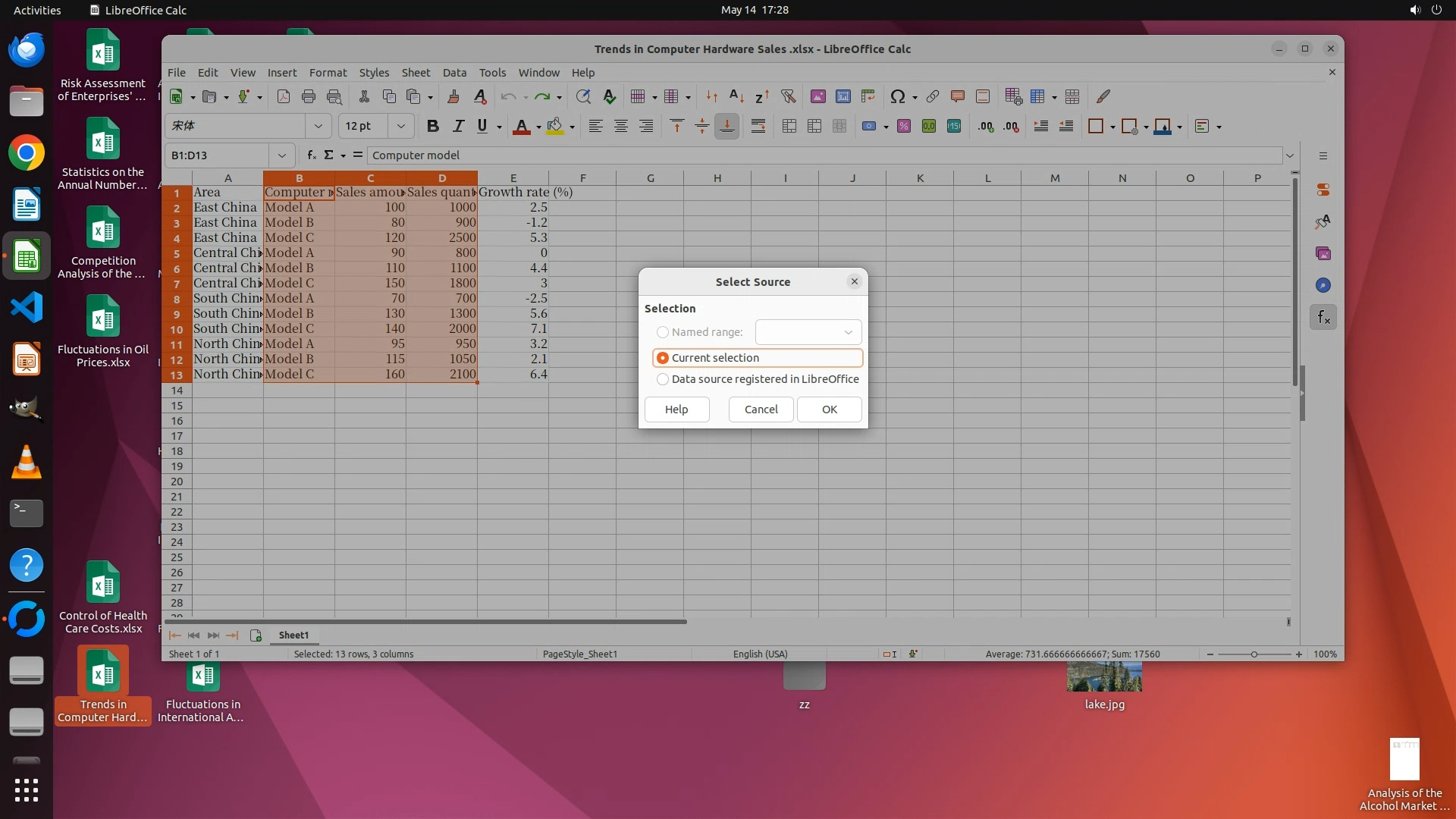This screenshot has width=1456, height=819.
Task: Click Cancel in Select Source dialog
Action: (761, 409)
